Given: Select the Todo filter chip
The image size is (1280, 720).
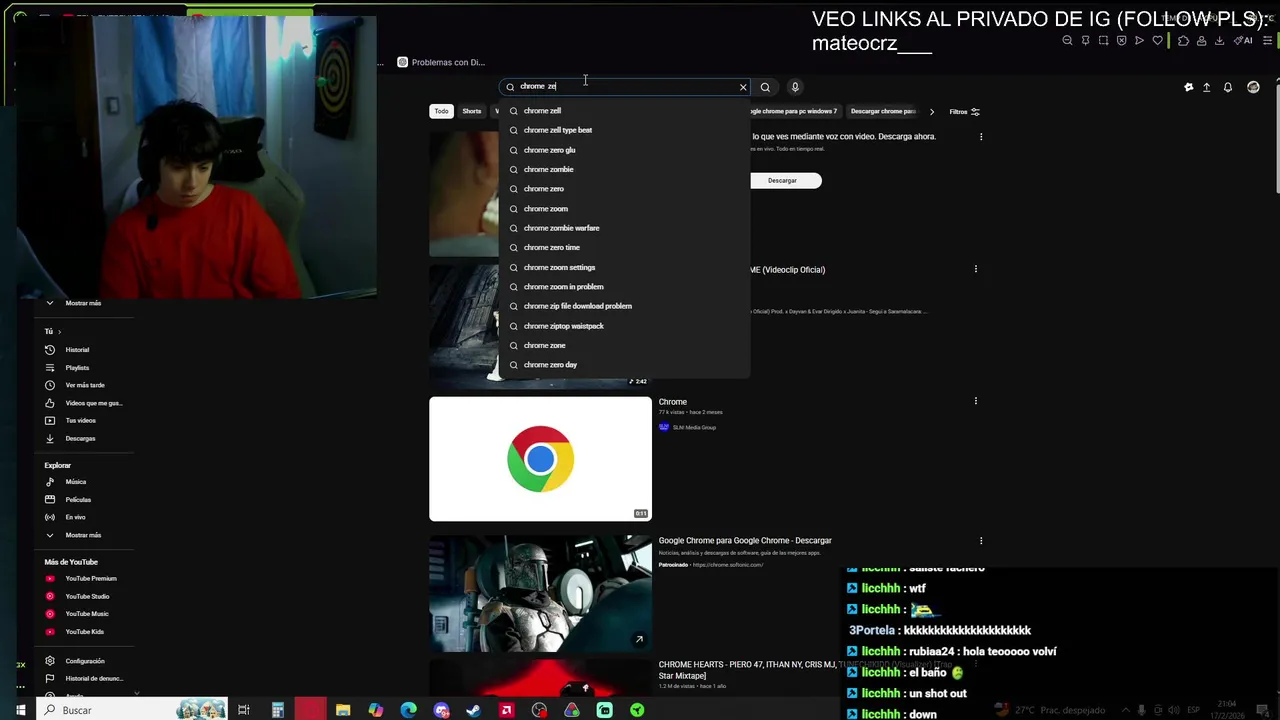Looking at the screenshot, I should click(441, 112).
